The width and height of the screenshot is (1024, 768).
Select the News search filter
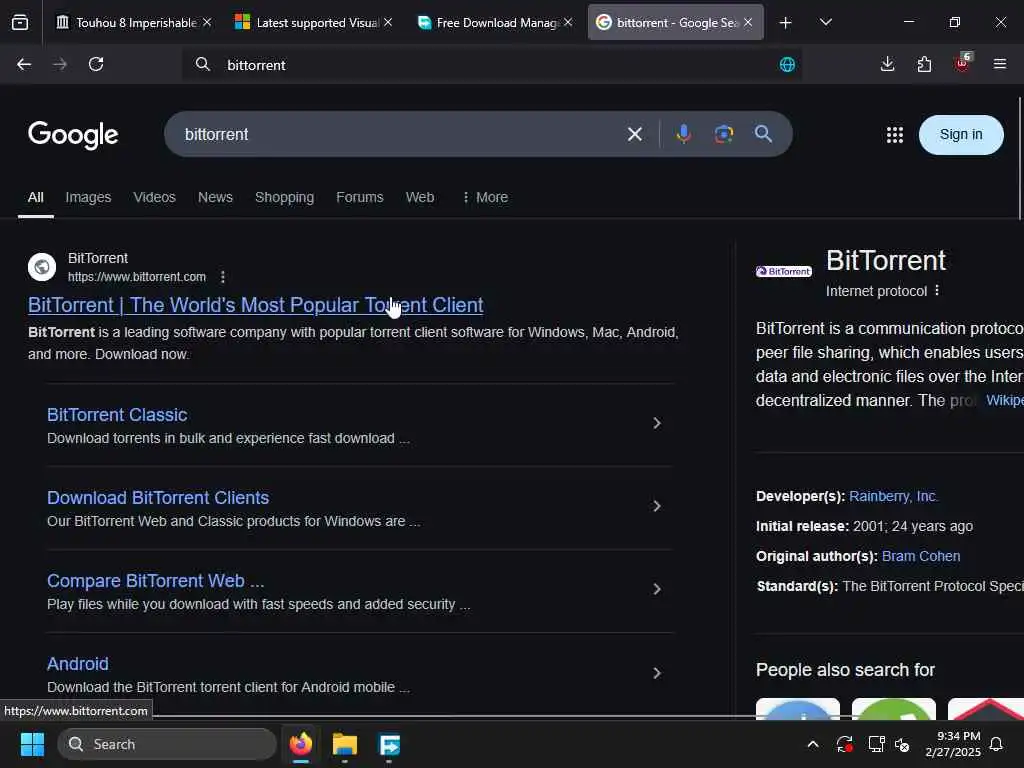[216, 197]
